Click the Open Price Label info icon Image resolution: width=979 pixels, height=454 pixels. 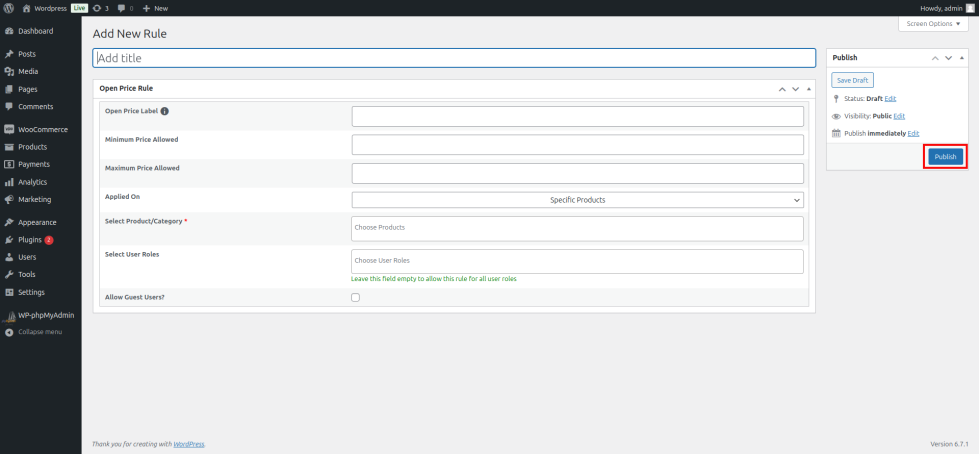click(x=165, y=111)
